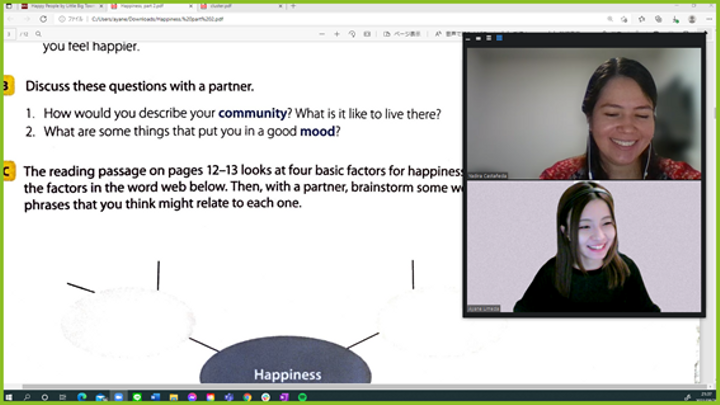
Task: Open Chrome from the taskbar
Action: pyautogui.click(x=247, y=397)
